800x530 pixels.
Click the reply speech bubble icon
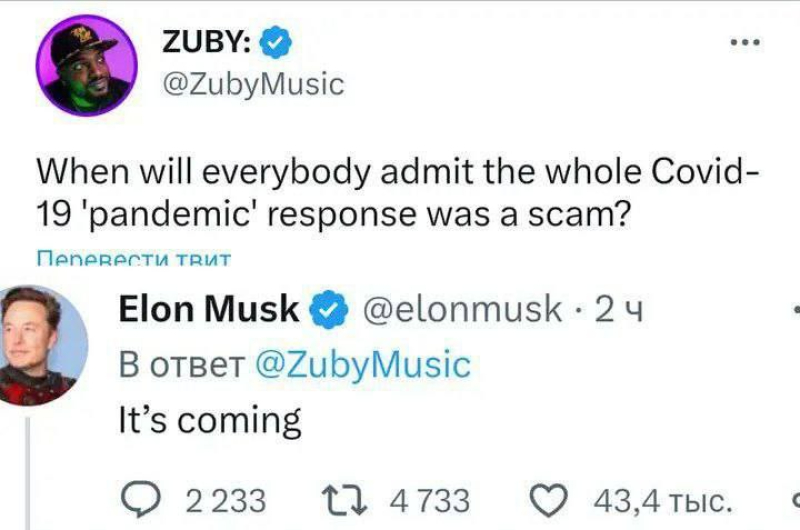(x=140, y=500)
